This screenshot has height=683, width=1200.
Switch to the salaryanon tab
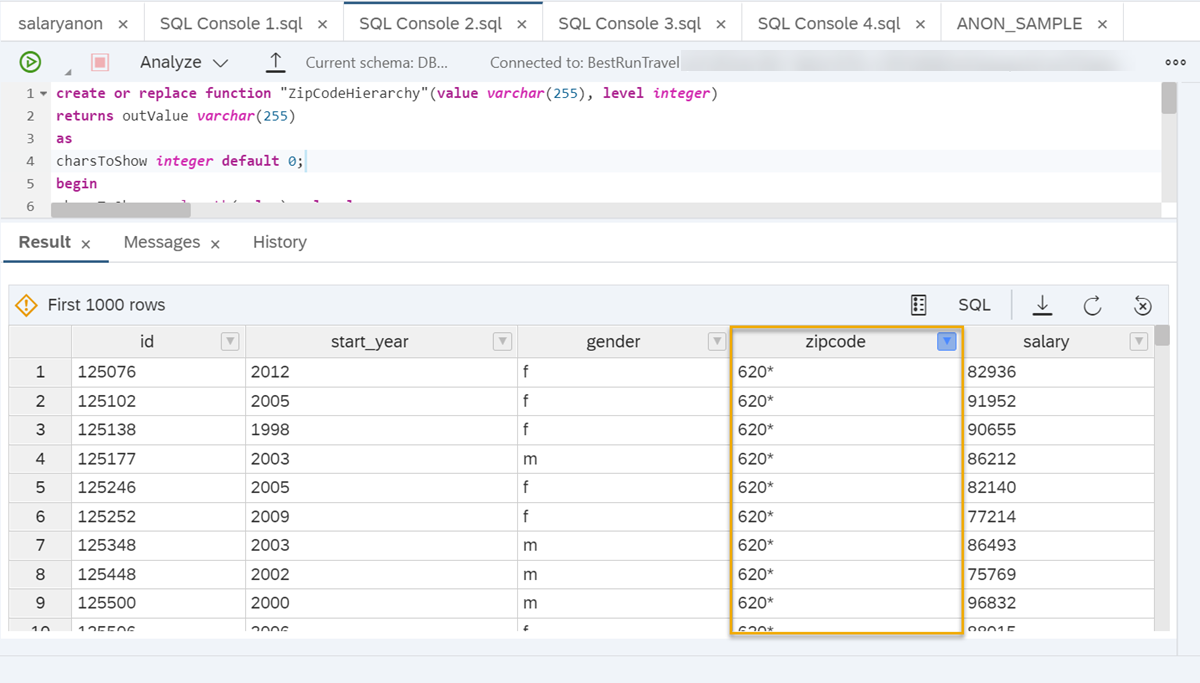[x=60, y=23]
